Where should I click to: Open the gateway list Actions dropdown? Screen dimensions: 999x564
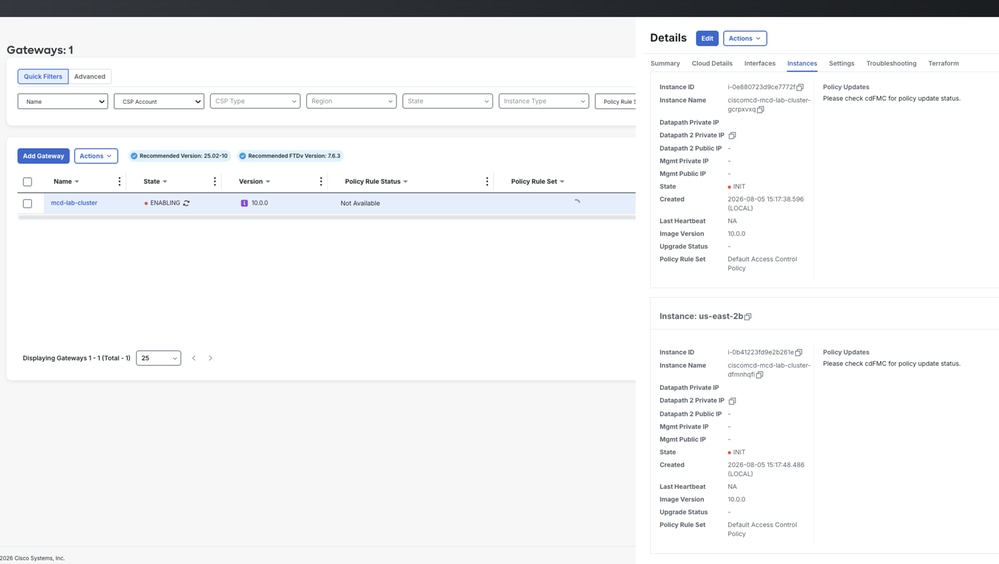click(x=96, y=156)
